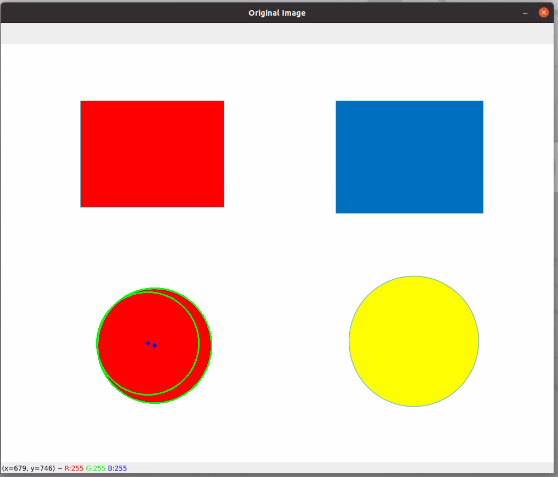Click the x, y coordinate readout in the status bar
This screenshot has width=558, height=477.
(x=28, y=468)
